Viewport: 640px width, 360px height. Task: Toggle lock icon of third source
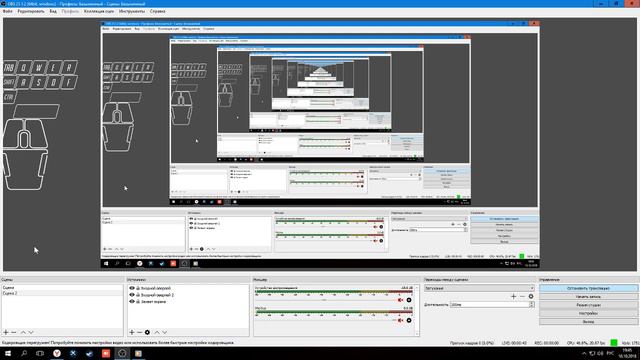click(x=138, y=301)
